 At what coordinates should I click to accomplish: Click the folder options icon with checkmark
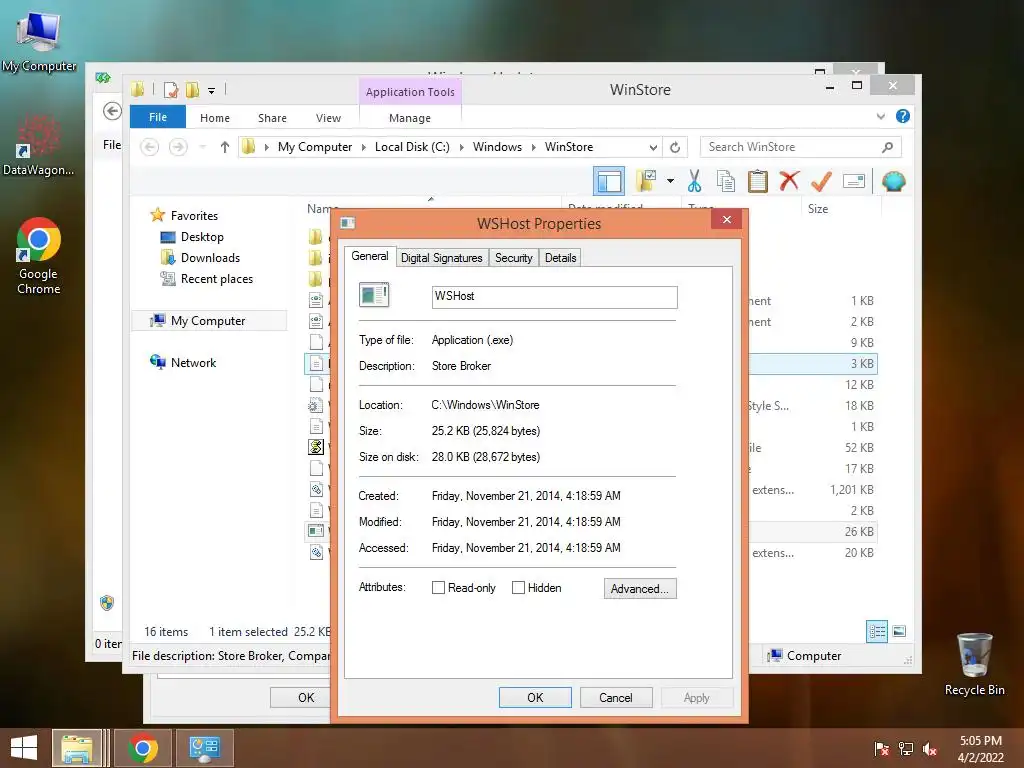pyautogui.click(x=646, y=181)
